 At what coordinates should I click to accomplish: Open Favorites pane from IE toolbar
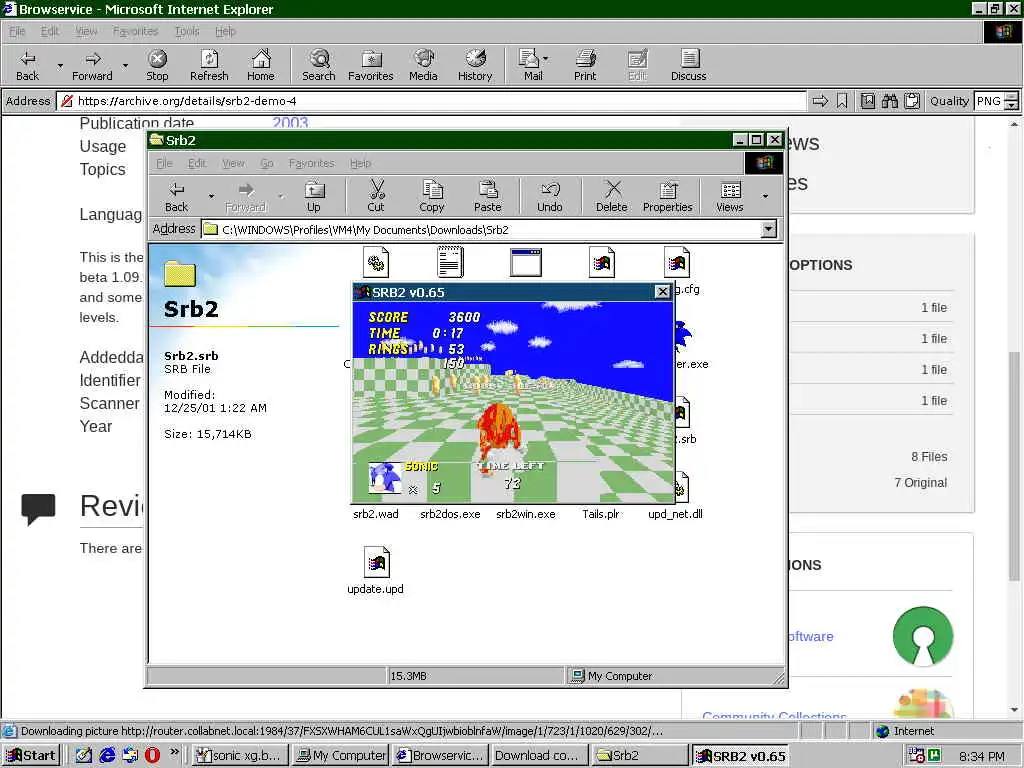pos(370,65)
